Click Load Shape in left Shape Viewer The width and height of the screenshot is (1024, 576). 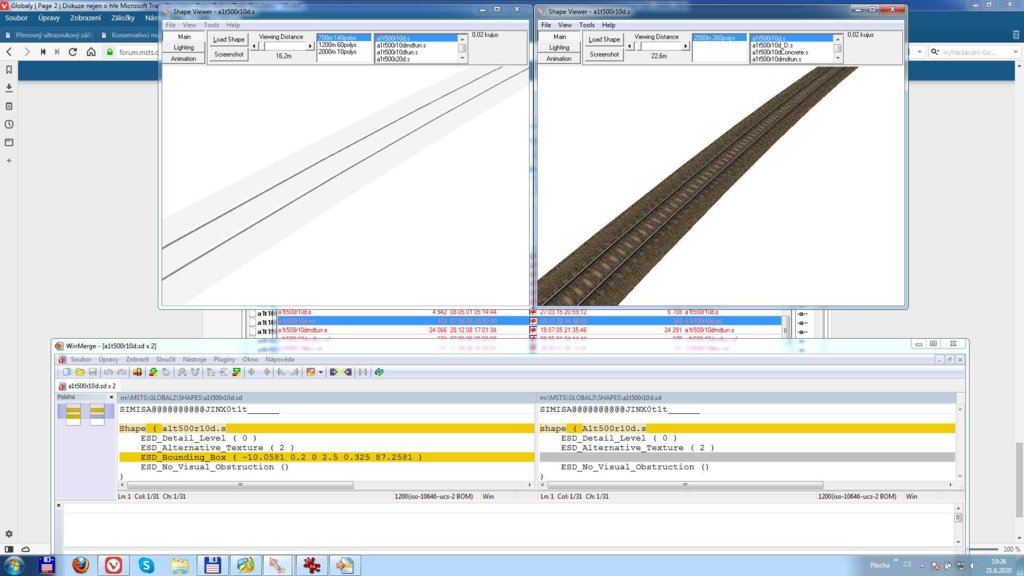[229, 40]
